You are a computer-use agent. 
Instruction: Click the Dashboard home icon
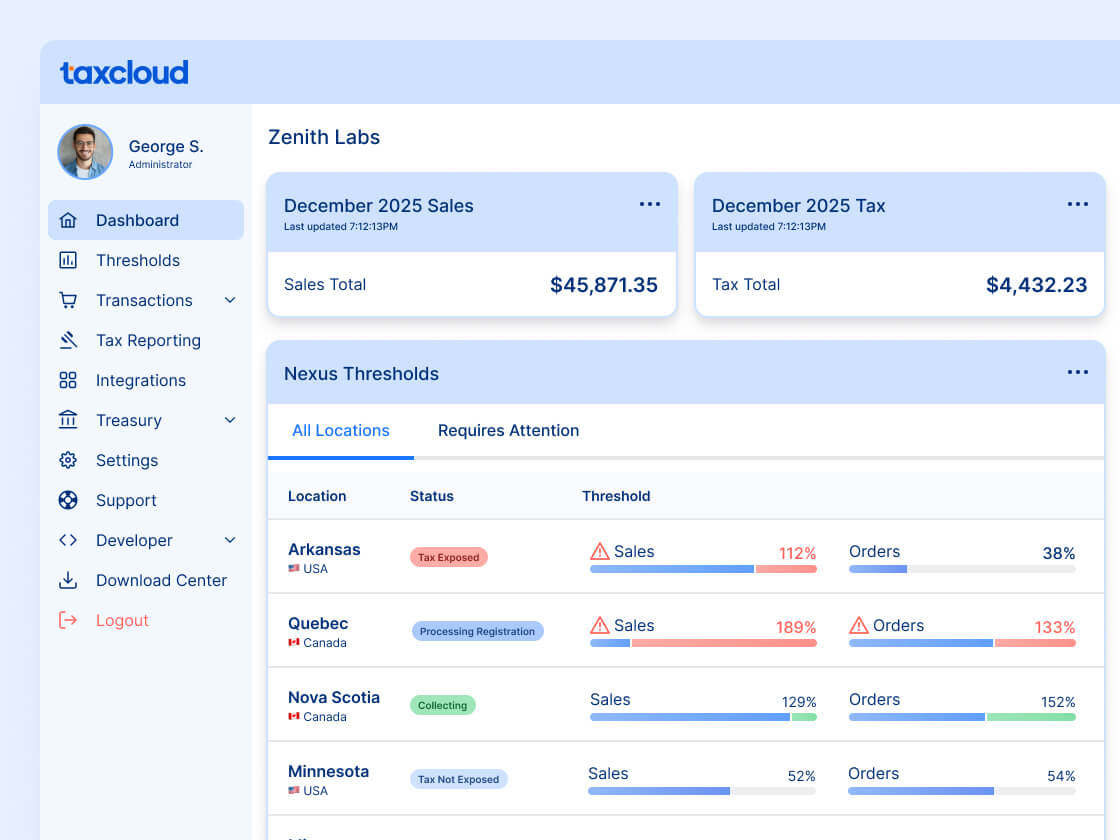68,220
